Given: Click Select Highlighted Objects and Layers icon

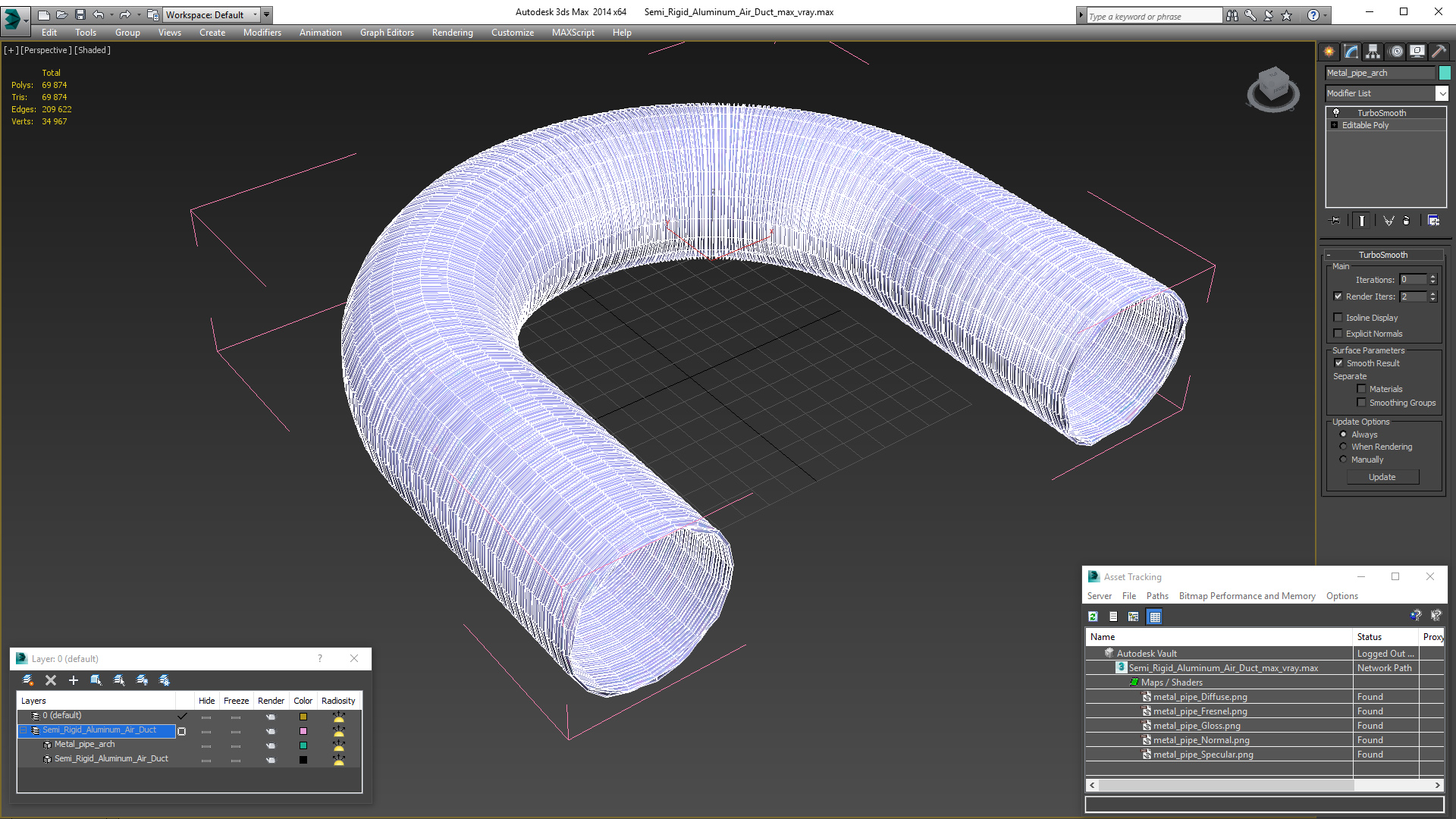Looking at the screenshot, I should [x=96, y=680].
